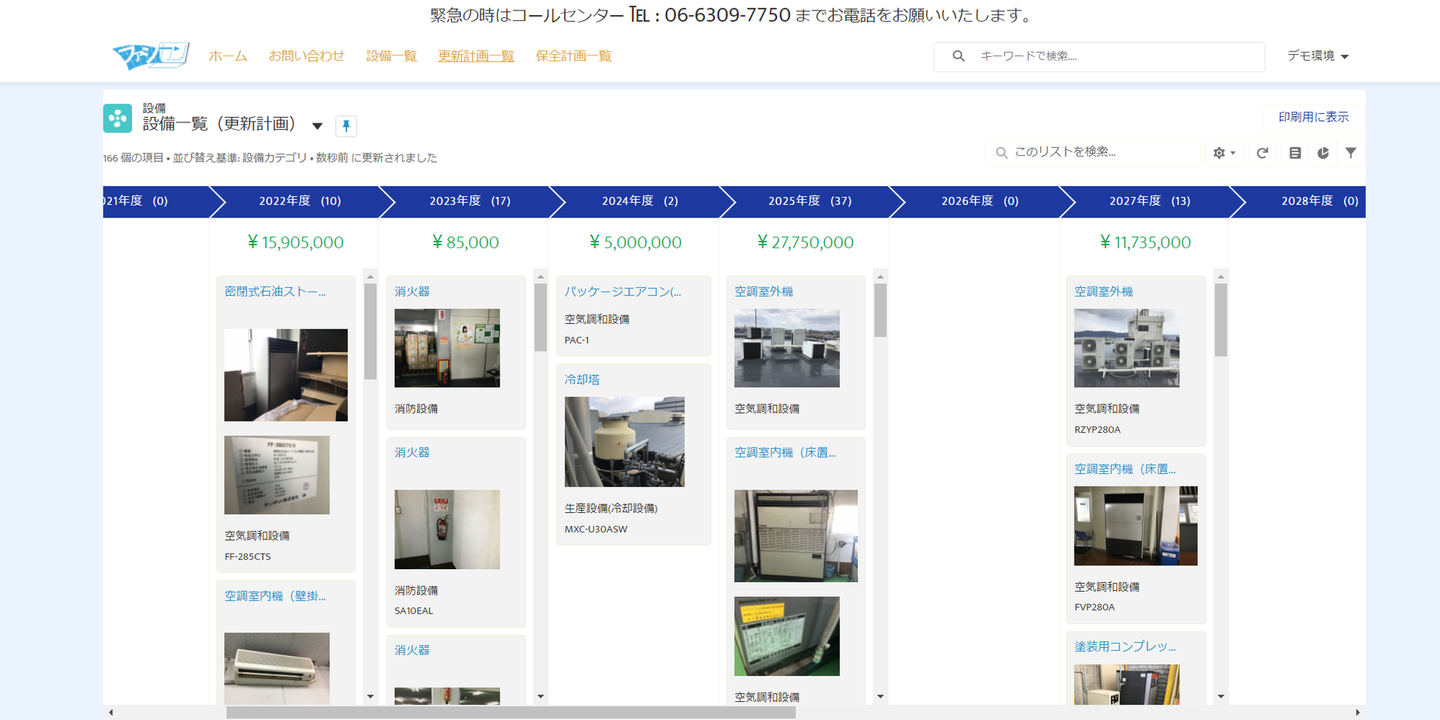Viewport: 1440px width, 720px height.
Task: Open the 空調室外機 link in the 2025年度 column
Action: pyautogui.click(x=764, y=292)
